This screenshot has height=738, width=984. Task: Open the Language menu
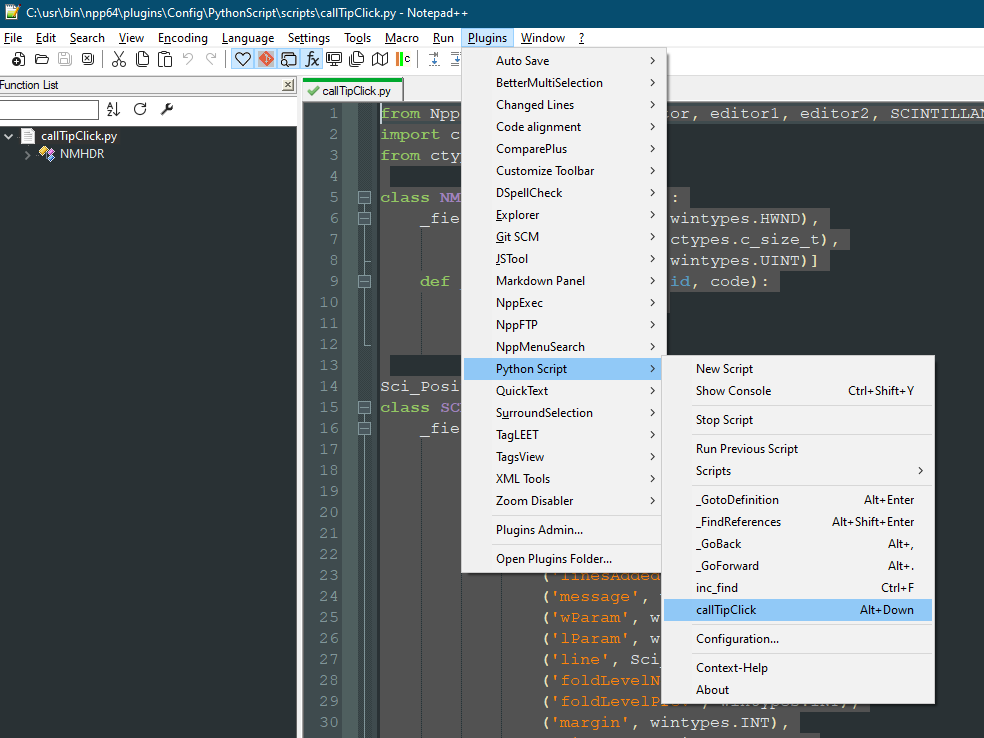coord(248,38)
